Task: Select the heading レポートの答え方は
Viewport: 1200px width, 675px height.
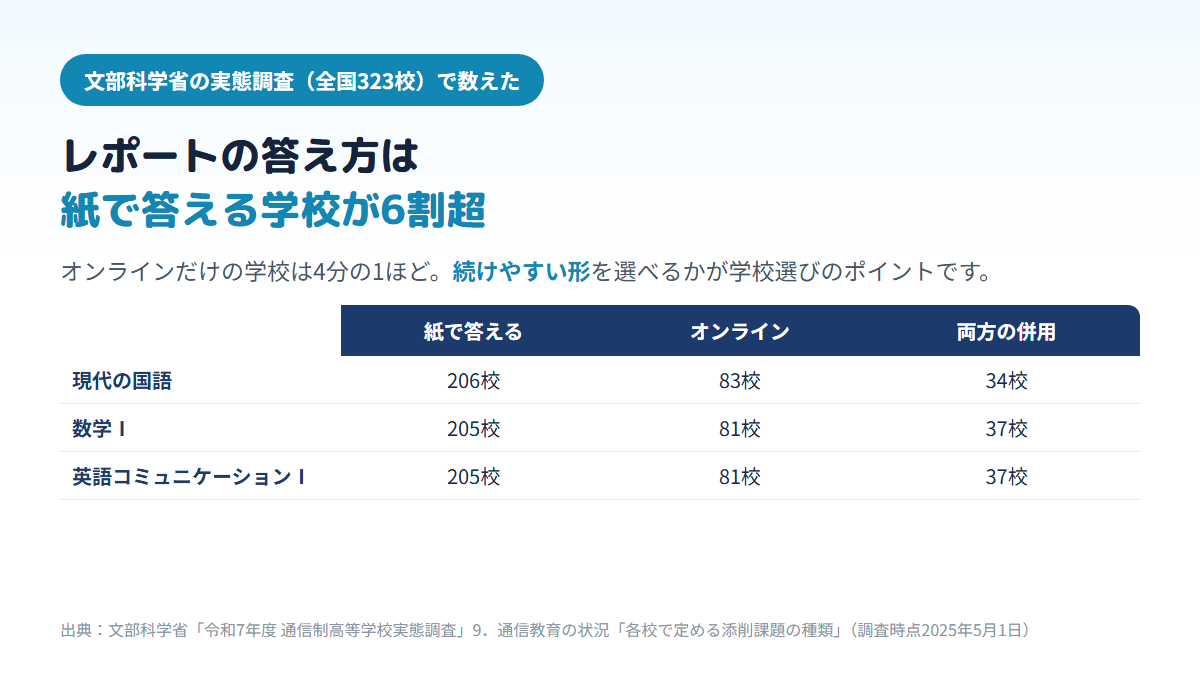Action: tap(240, 156)
